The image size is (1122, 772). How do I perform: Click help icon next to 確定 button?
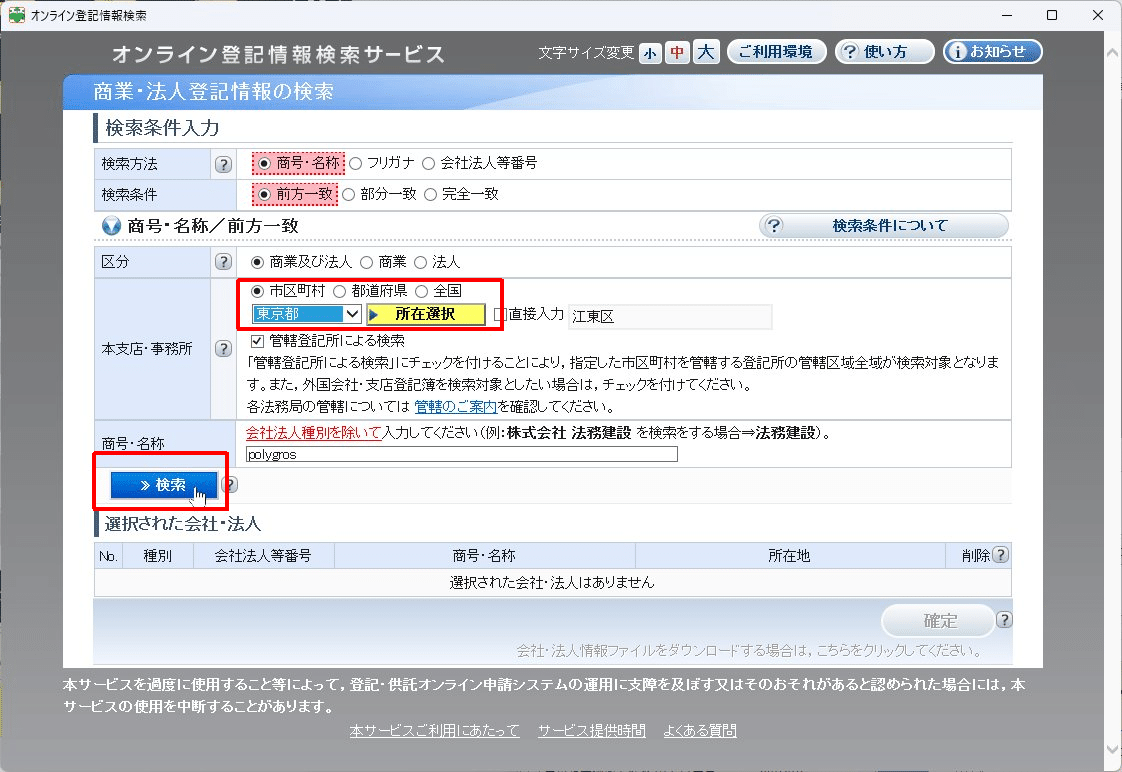(1004, 620)
